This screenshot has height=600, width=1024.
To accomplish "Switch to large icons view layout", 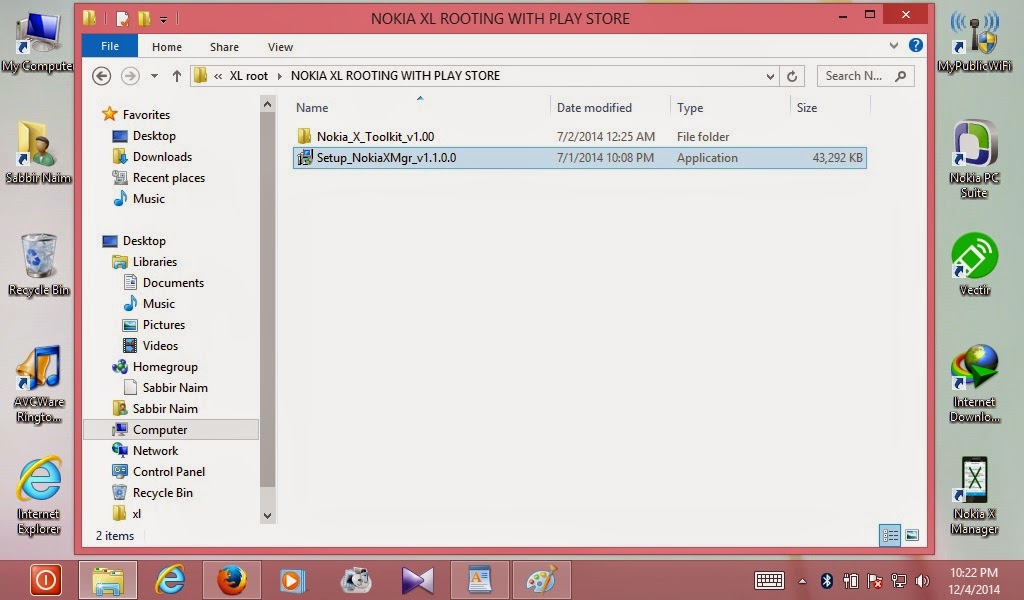I will point(912,535).
